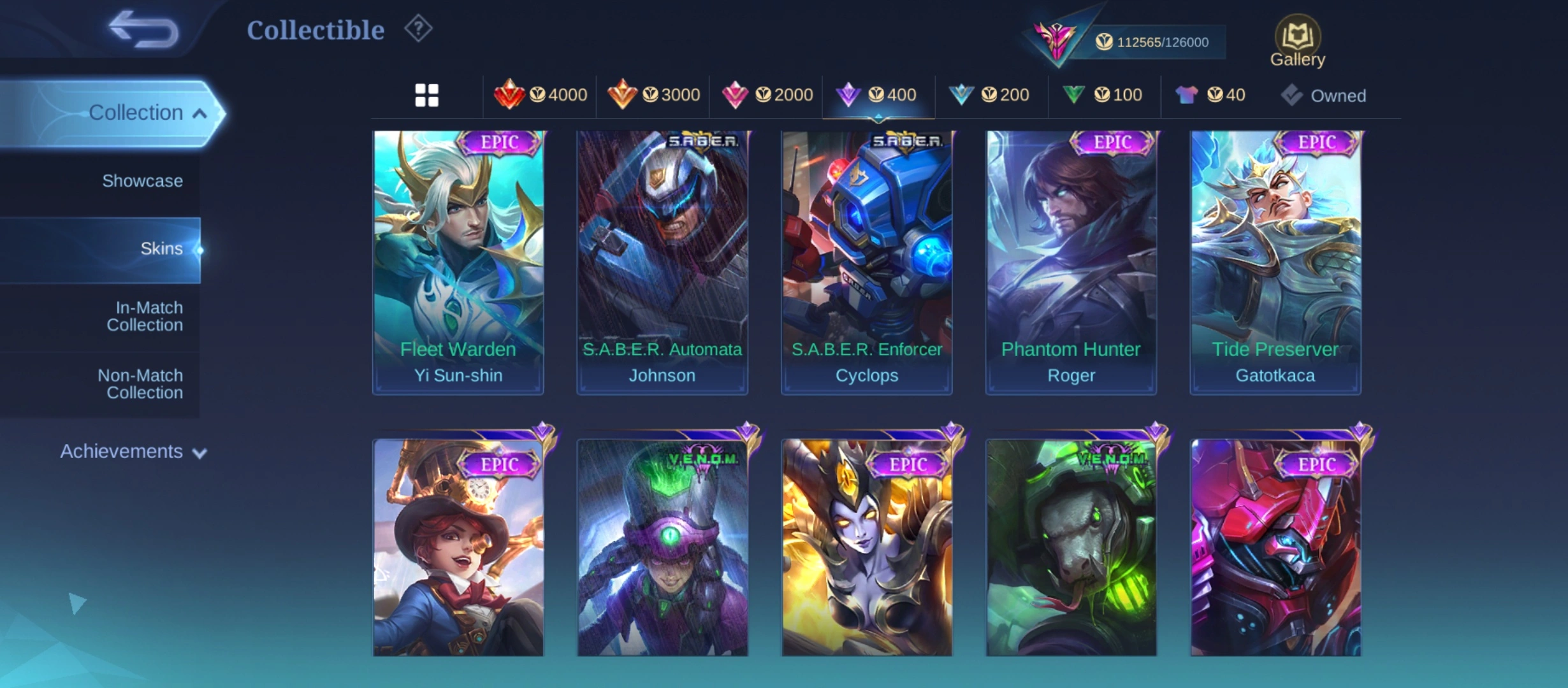Filter skins by the 3000 points tier
This screenshot has width=1568, height=688.
click(653, 95)
